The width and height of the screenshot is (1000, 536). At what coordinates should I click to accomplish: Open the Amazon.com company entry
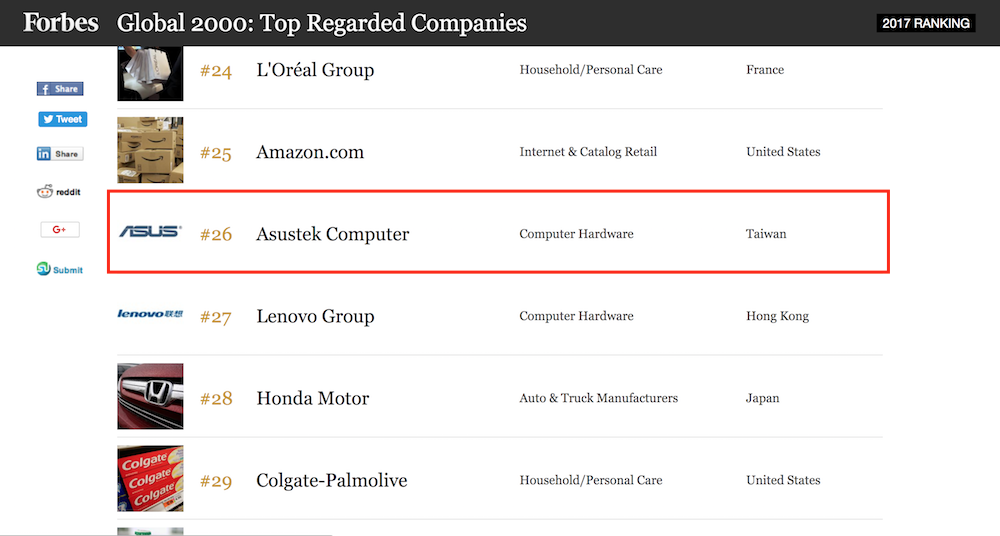pos(310,152)
